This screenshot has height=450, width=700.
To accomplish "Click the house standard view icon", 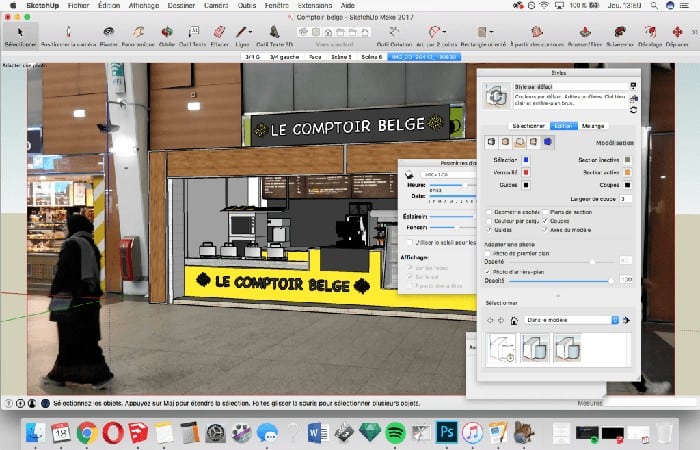I will tap(328, 32).
